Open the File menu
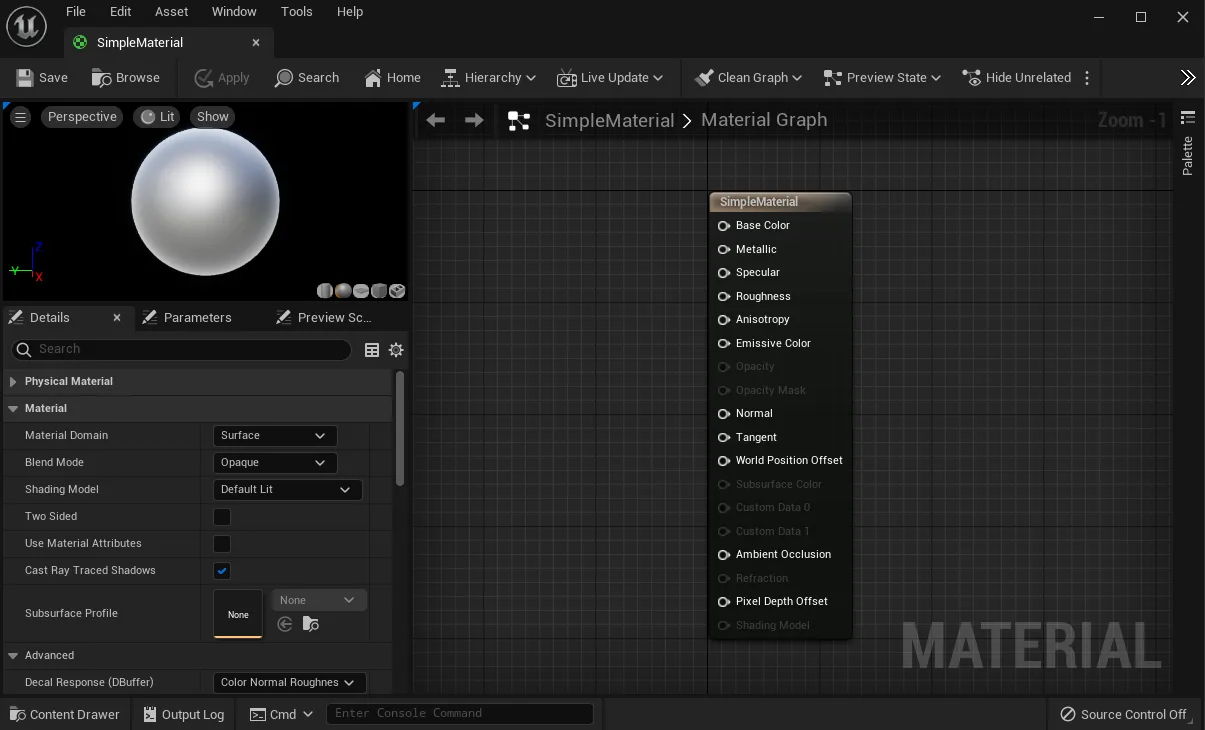 coord(76,12)
